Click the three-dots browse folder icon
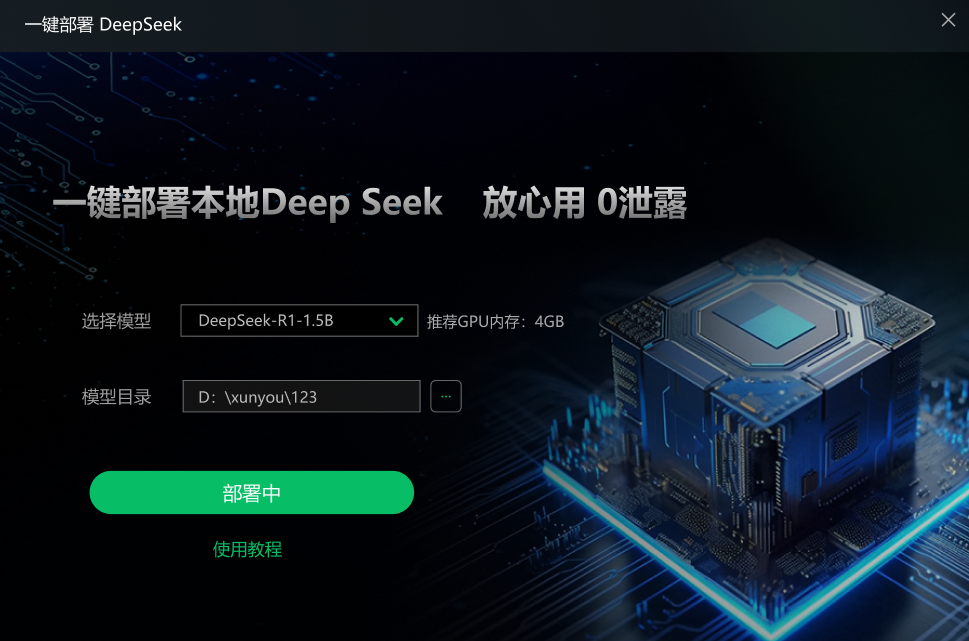The image size is (969, 641). tap(446, 396)
